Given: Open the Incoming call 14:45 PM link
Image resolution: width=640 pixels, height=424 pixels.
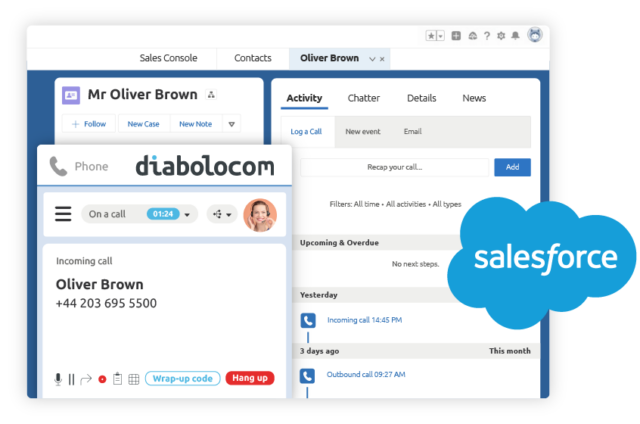Looking at the screenshot, I should pyautogui.click(x=364, y=320).
